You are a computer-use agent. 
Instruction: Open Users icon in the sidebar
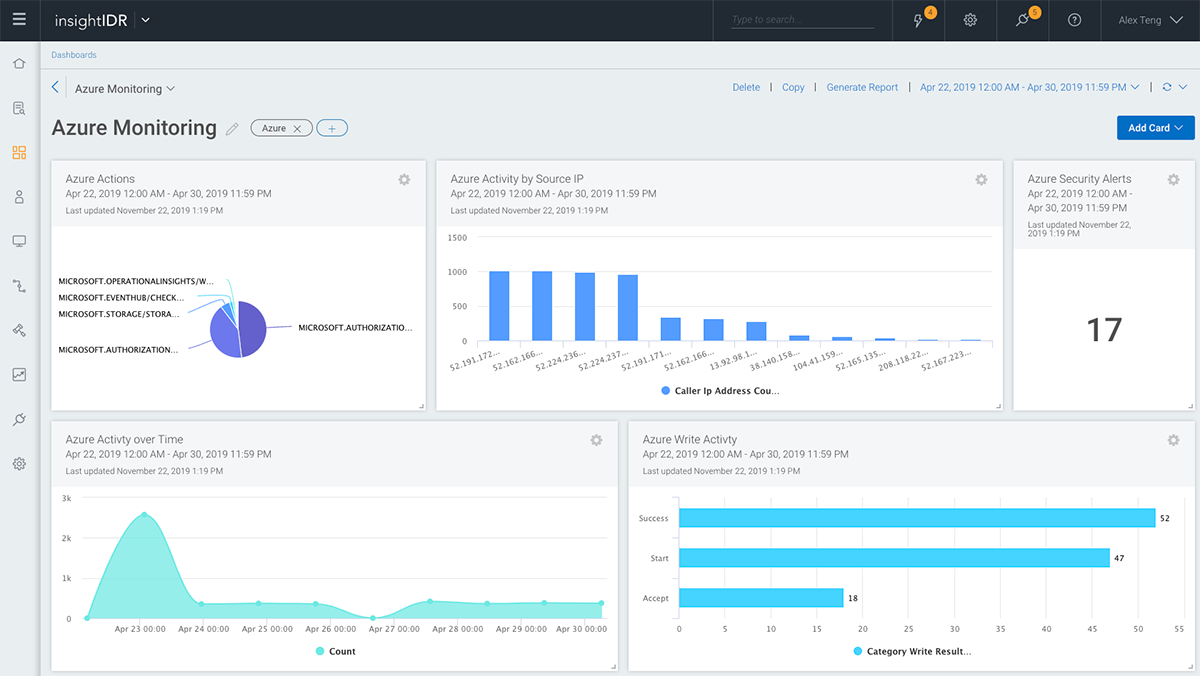coord(19,197)
